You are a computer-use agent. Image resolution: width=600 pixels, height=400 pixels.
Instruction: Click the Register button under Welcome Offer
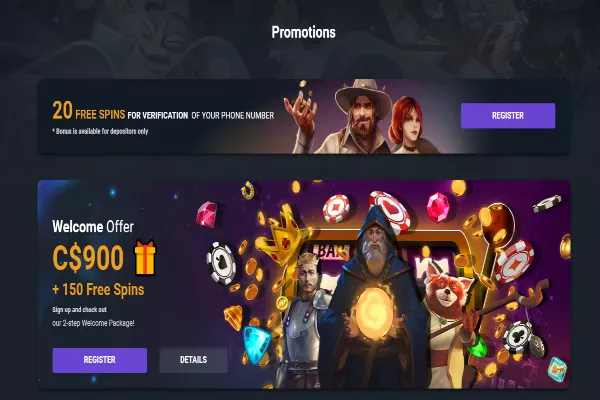click(99, 360)
